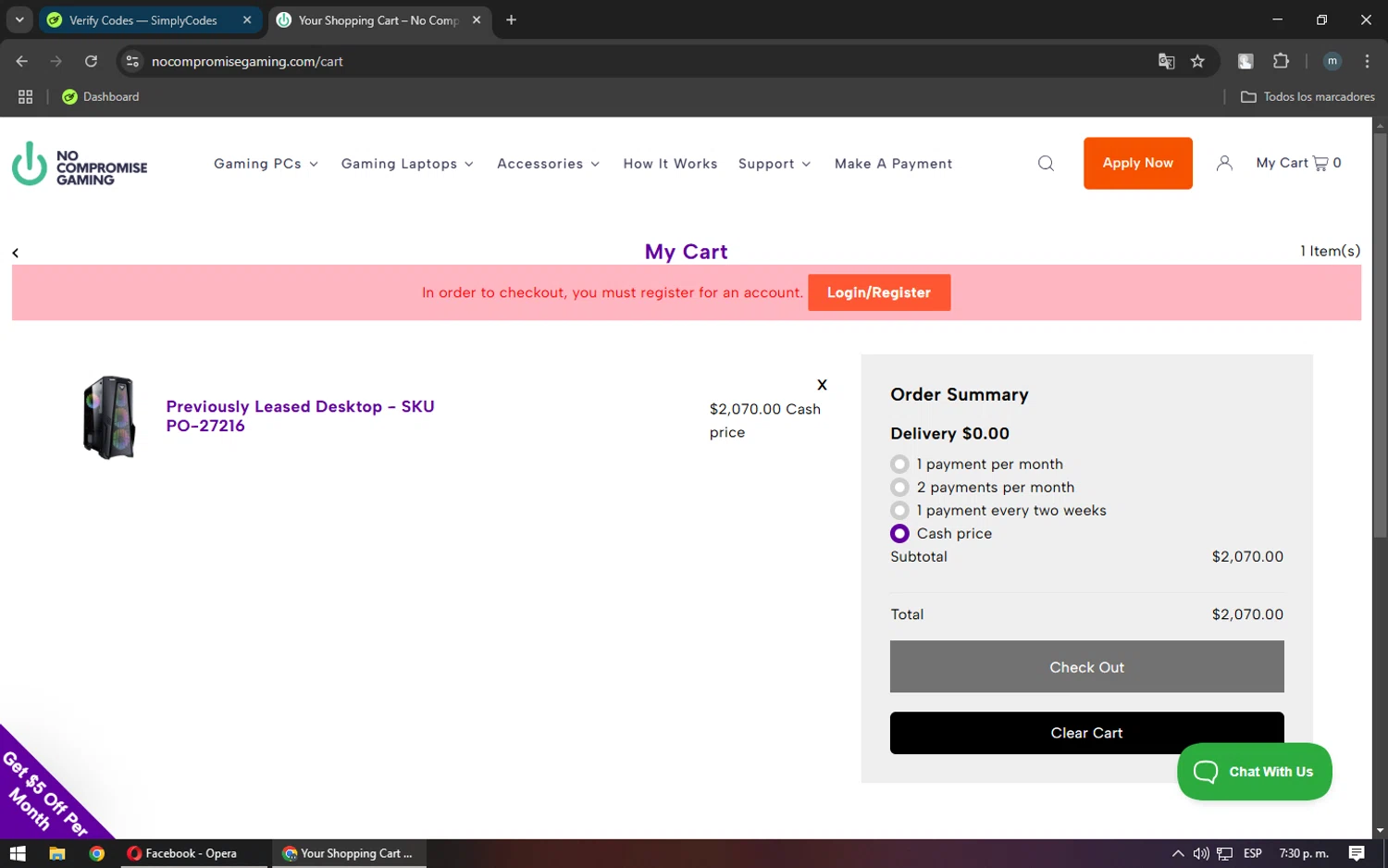The height and width of the screenshot is (868, 1388).
Task: Click the browser back arrow
Action: 22,61
